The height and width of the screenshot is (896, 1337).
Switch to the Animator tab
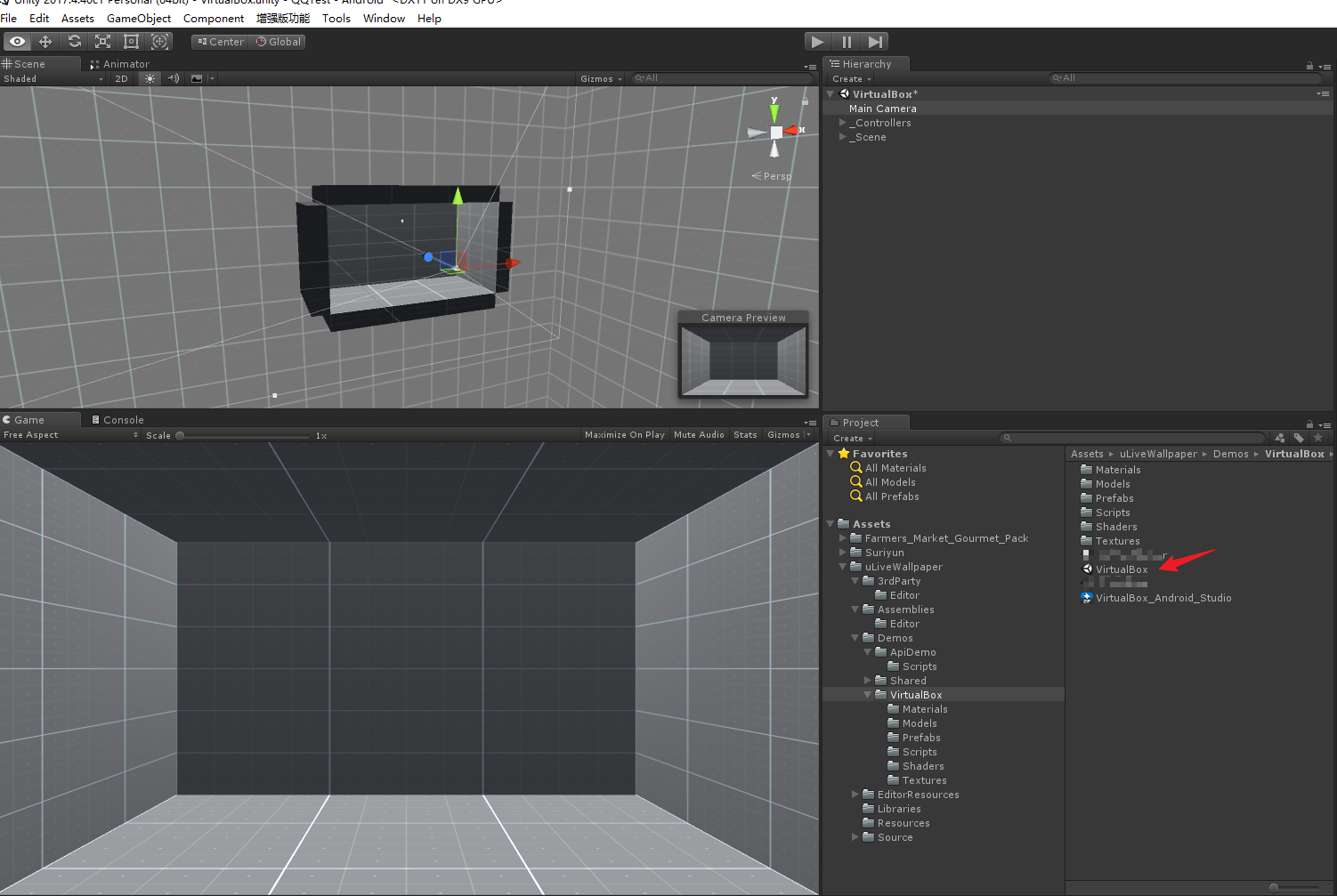click(120, 64)
